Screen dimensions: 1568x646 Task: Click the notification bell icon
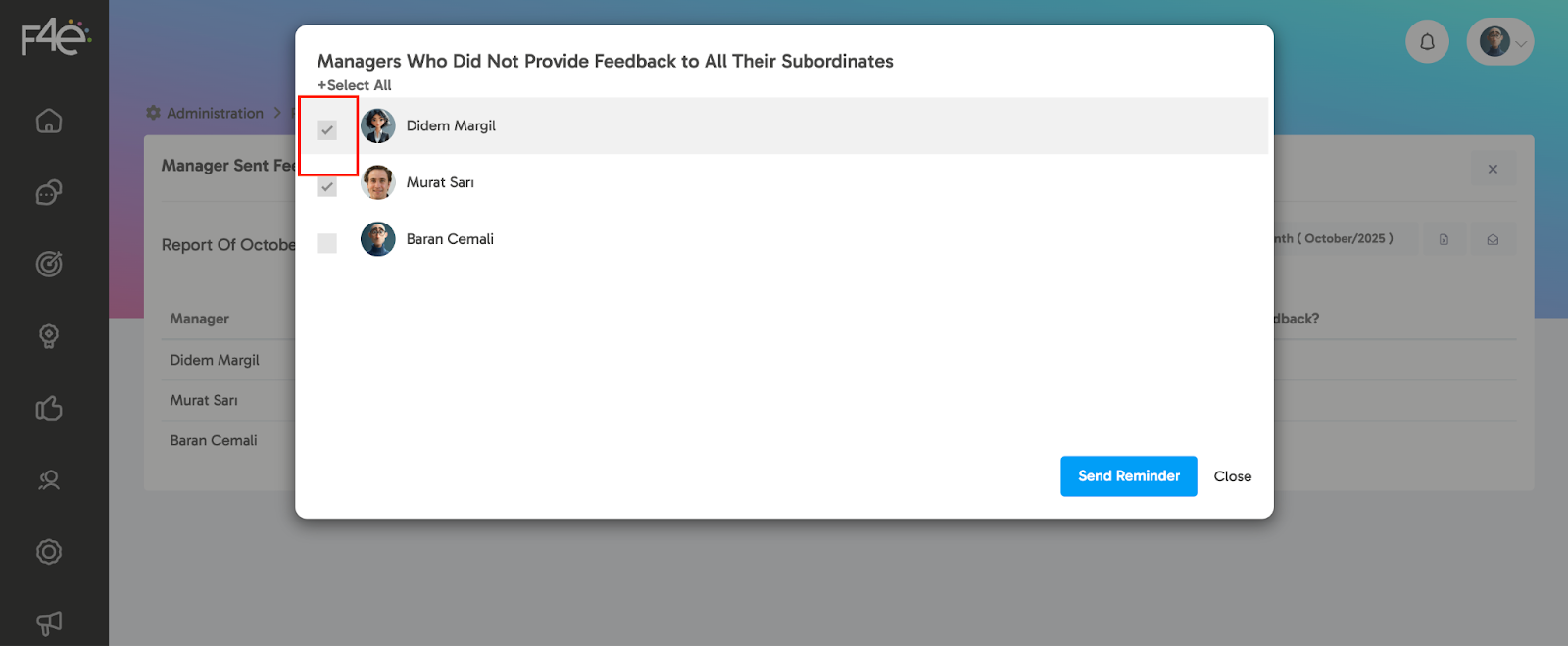1427,42
